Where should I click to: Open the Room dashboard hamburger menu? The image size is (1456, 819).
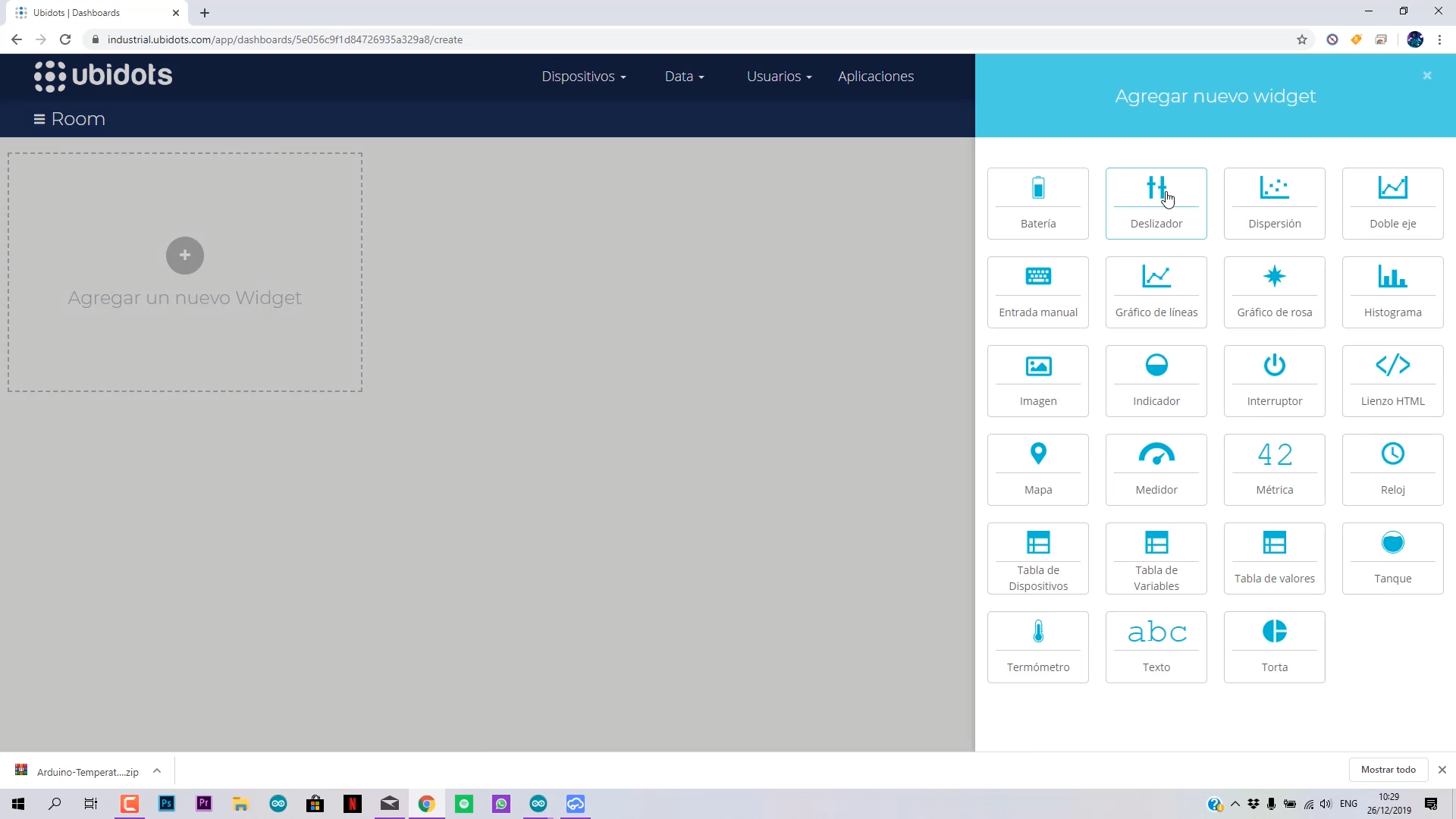[x=39, y=119]
